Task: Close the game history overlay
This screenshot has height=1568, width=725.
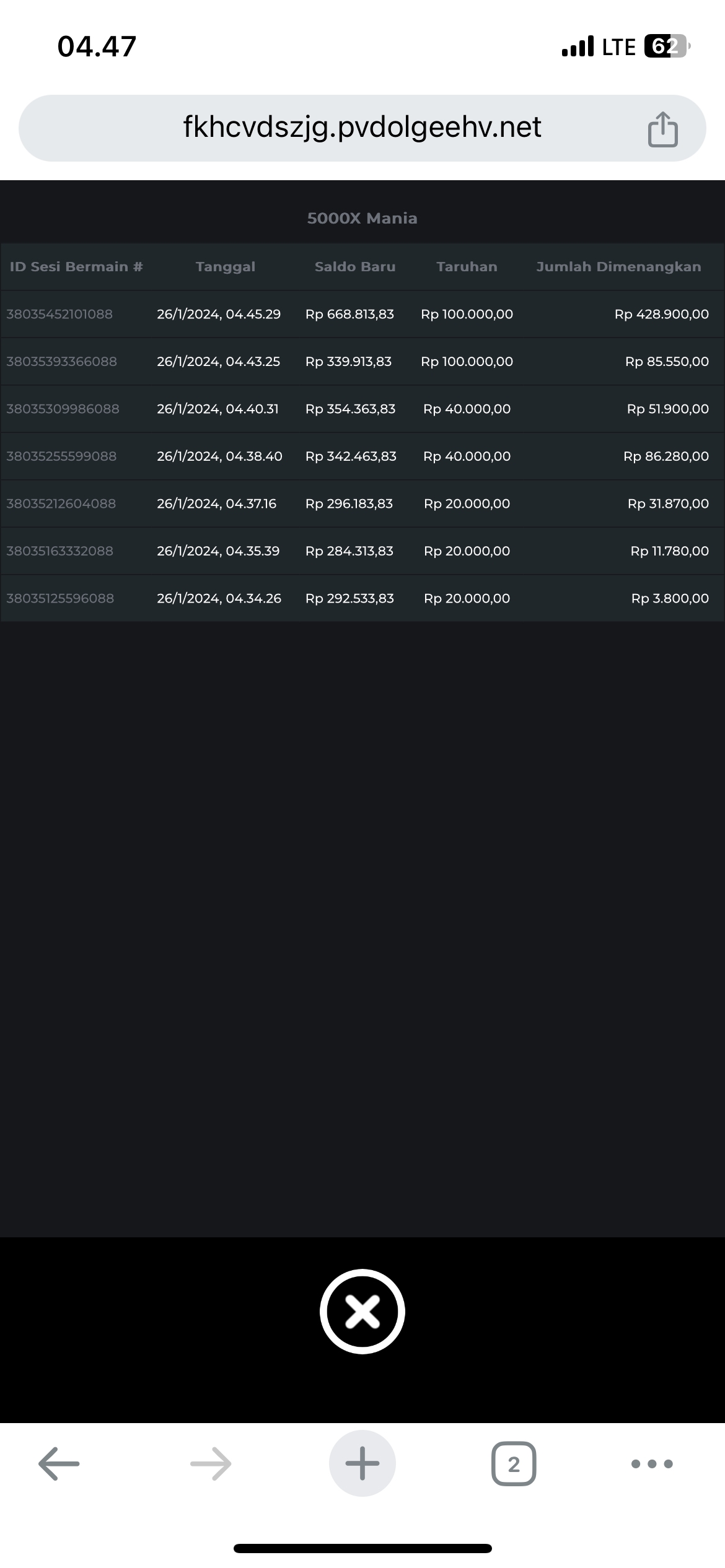Action: 362,1311
